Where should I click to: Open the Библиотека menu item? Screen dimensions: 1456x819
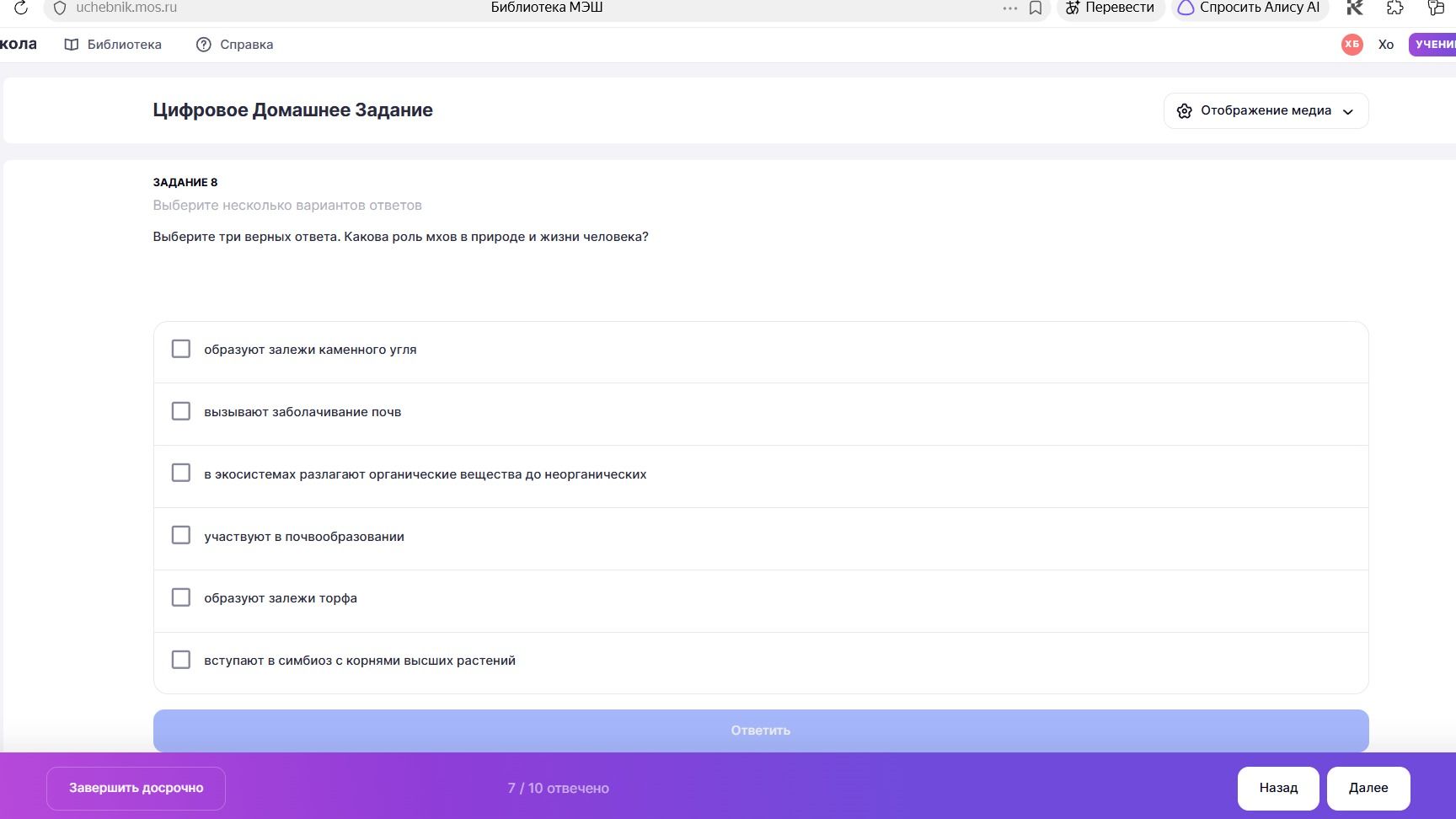[113, 45]
